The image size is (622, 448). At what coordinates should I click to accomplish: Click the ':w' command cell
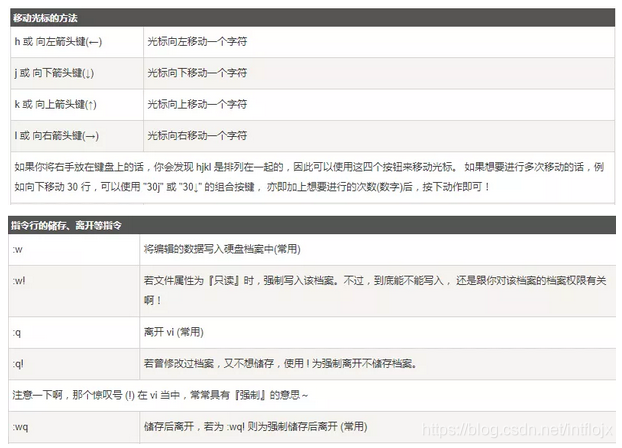pos(74,250)
